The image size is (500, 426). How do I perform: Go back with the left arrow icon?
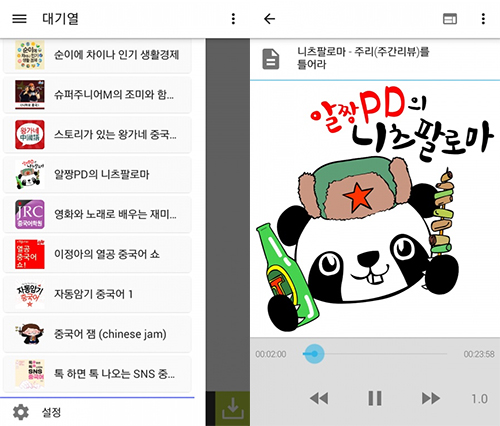269,19
